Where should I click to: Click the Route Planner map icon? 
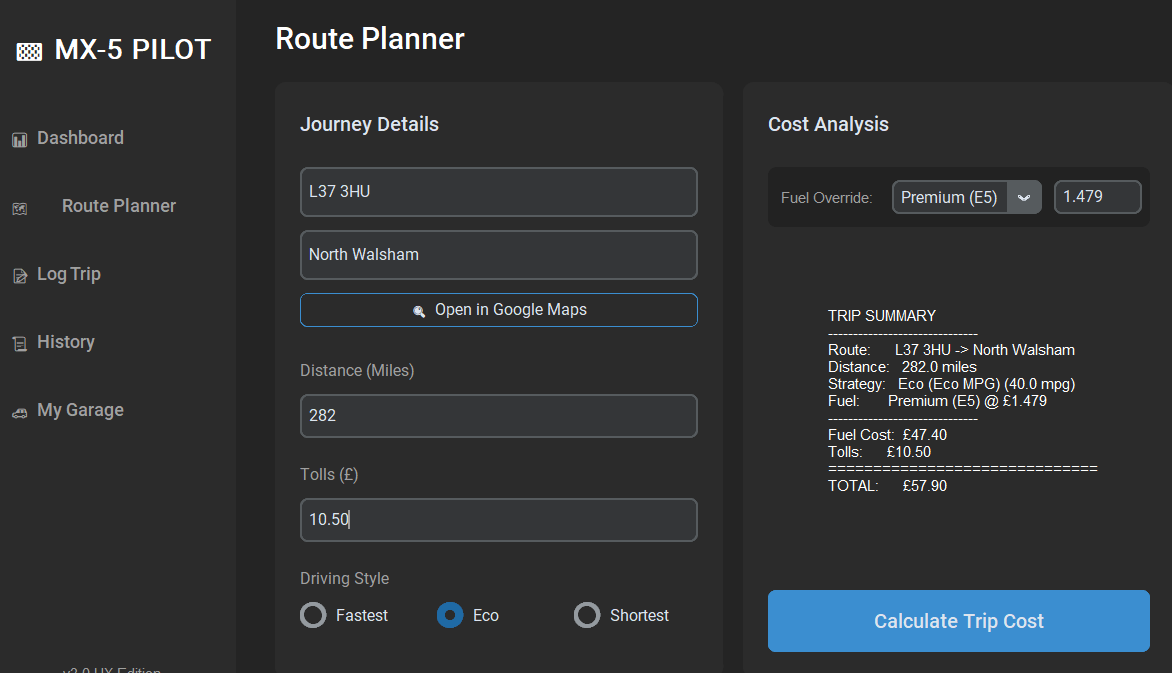click(x=19, y=208)
